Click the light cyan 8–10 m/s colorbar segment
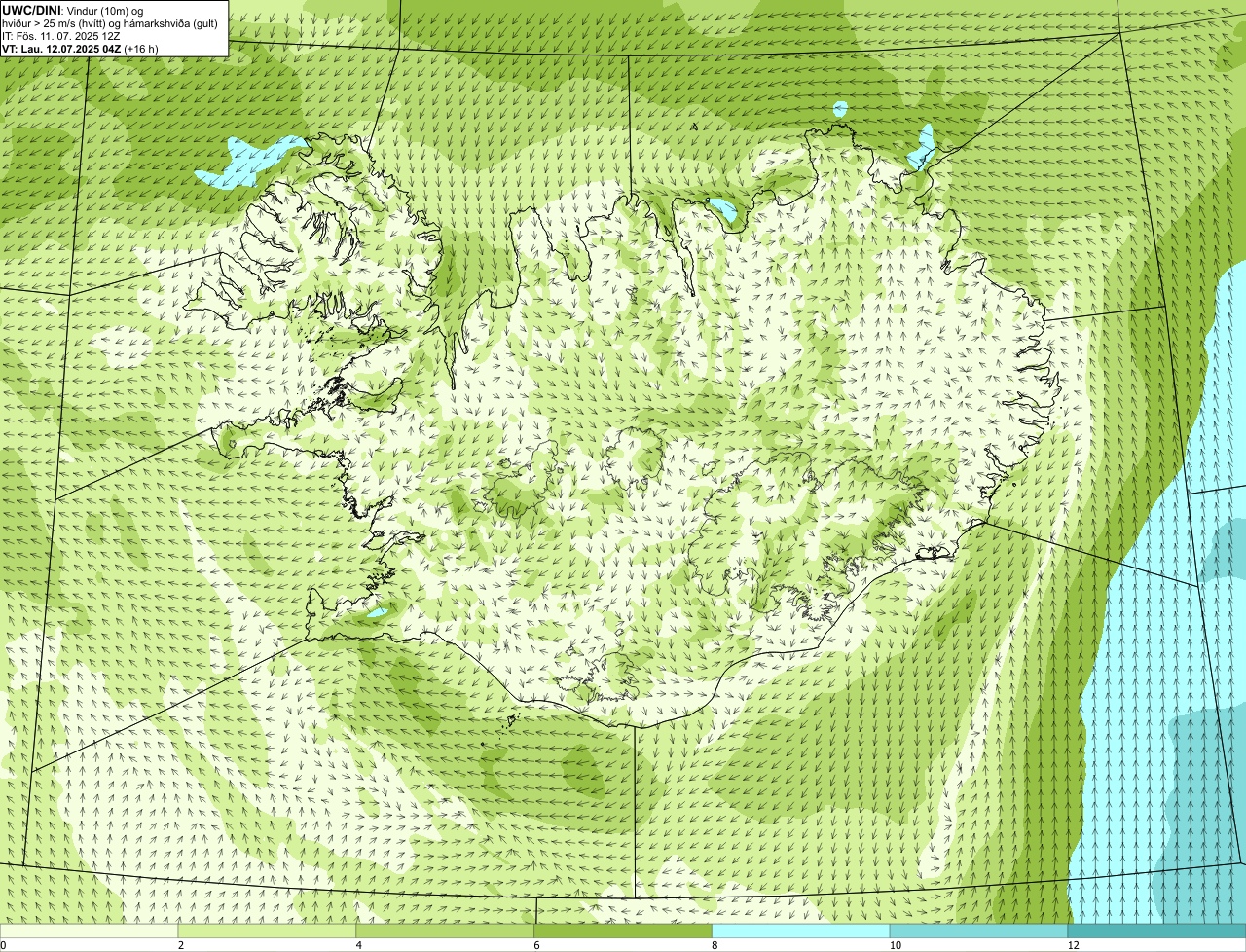Screen dimensions: 1246x952 pos(801,932)
